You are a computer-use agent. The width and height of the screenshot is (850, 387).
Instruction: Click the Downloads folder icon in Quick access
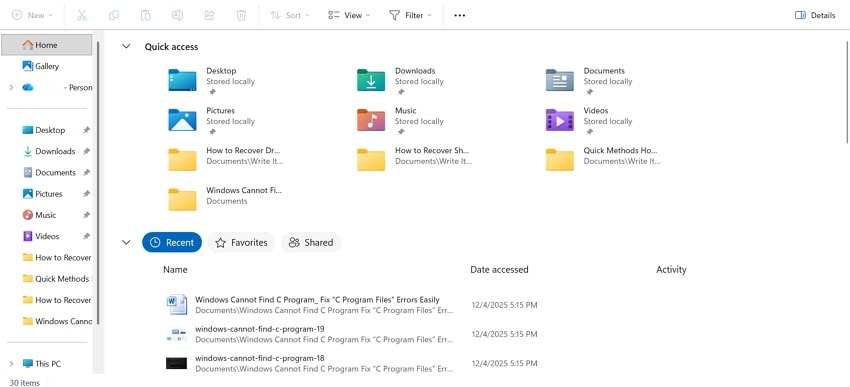(371, 80)
